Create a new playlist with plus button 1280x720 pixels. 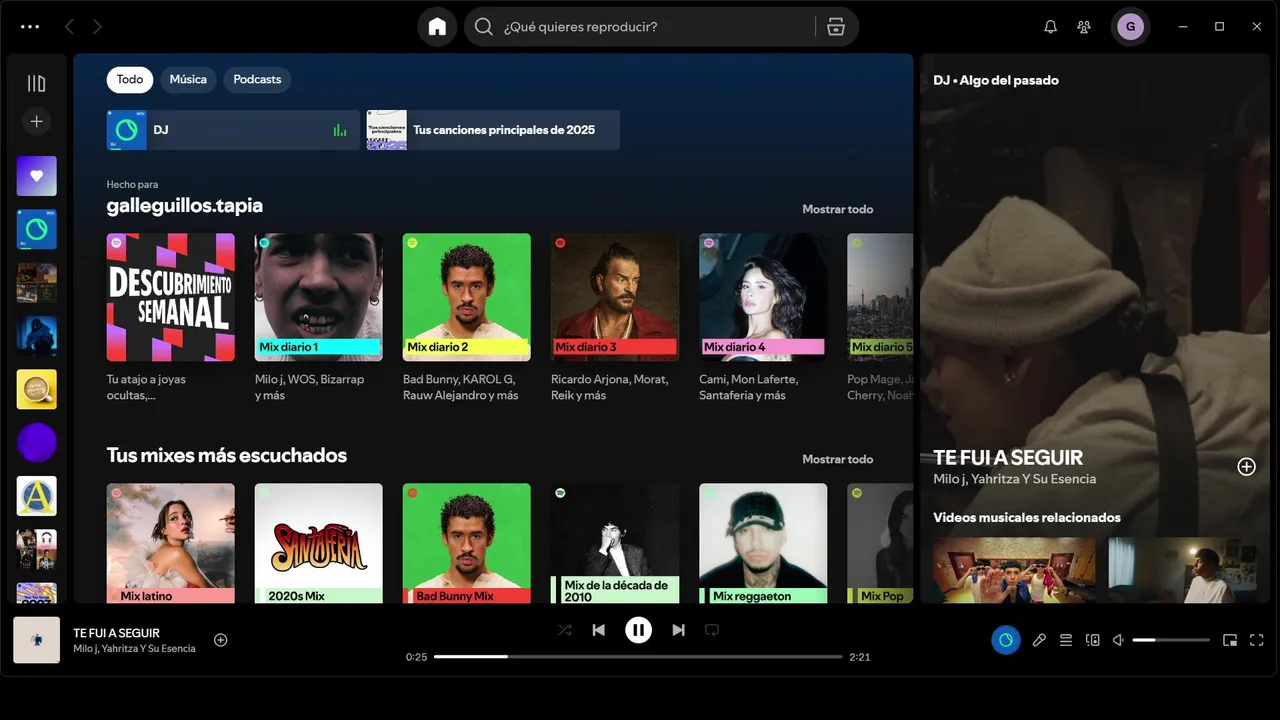37,121
